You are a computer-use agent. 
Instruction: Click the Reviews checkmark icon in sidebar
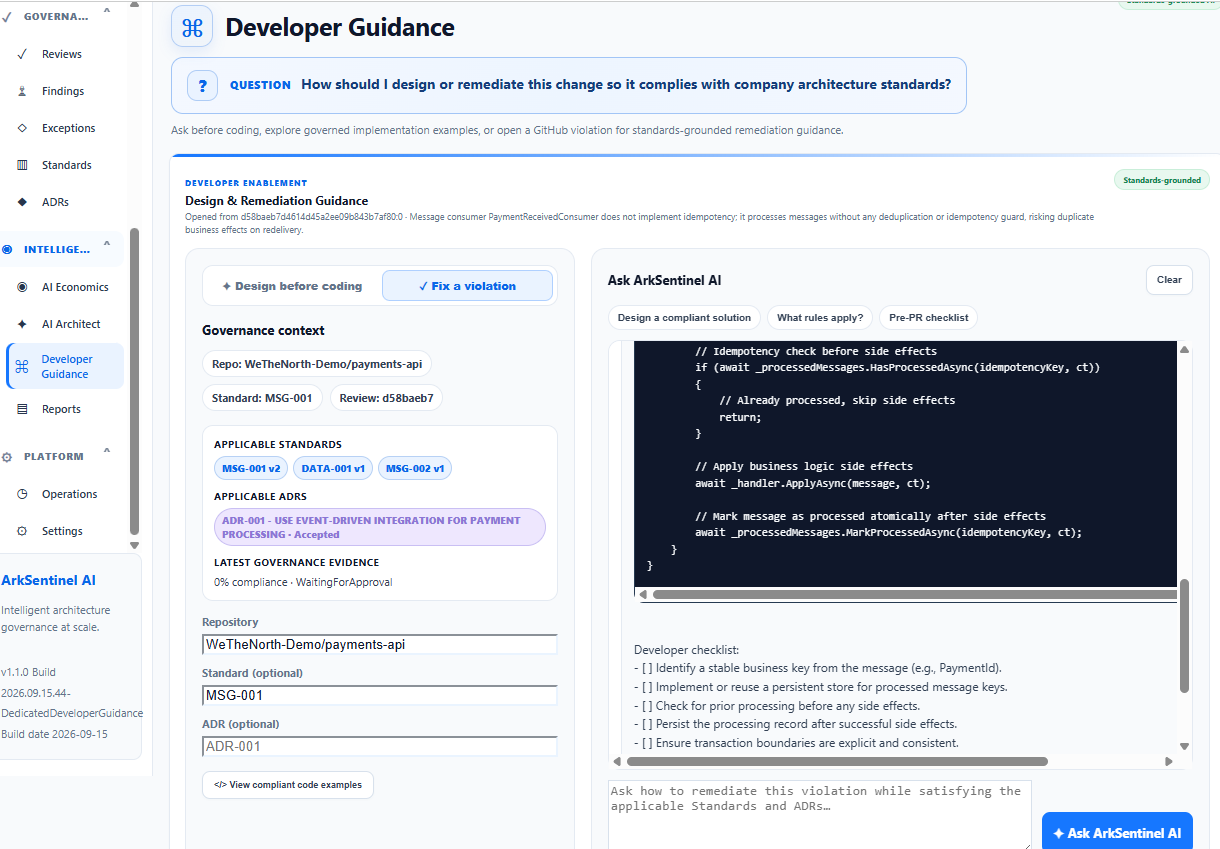22,54
